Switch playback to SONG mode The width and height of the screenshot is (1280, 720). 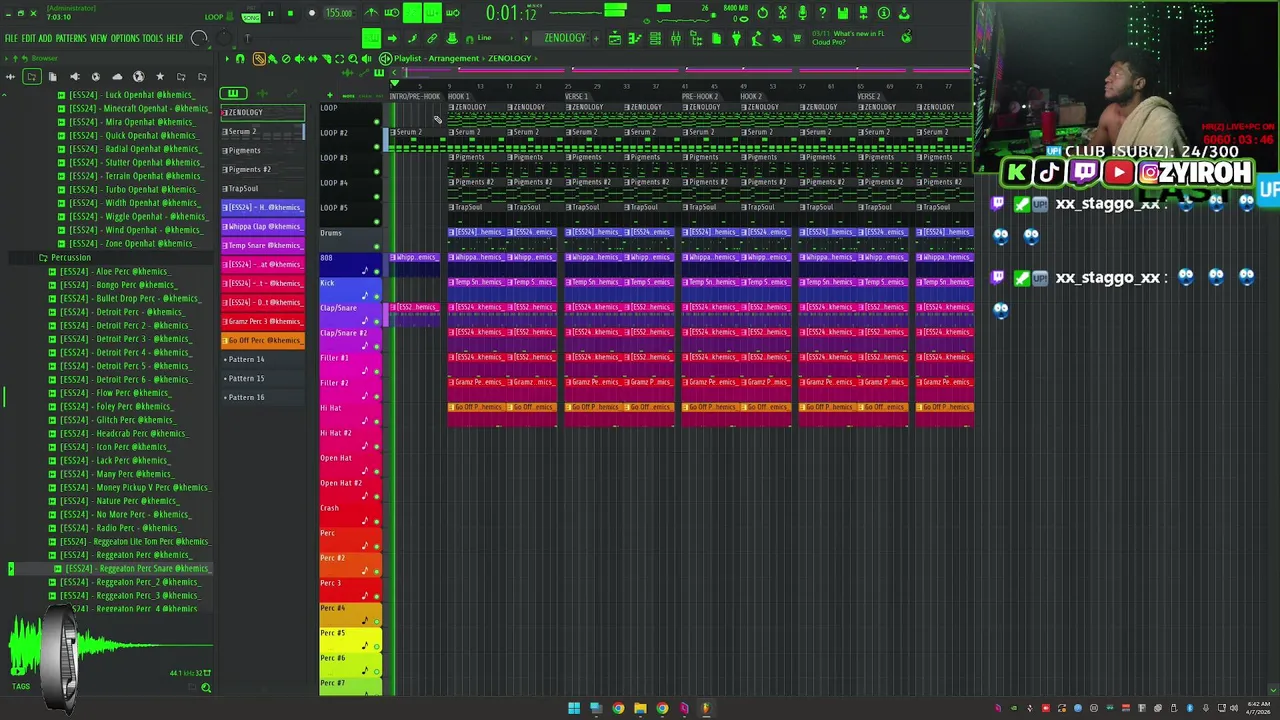click(x=251, y=17)
